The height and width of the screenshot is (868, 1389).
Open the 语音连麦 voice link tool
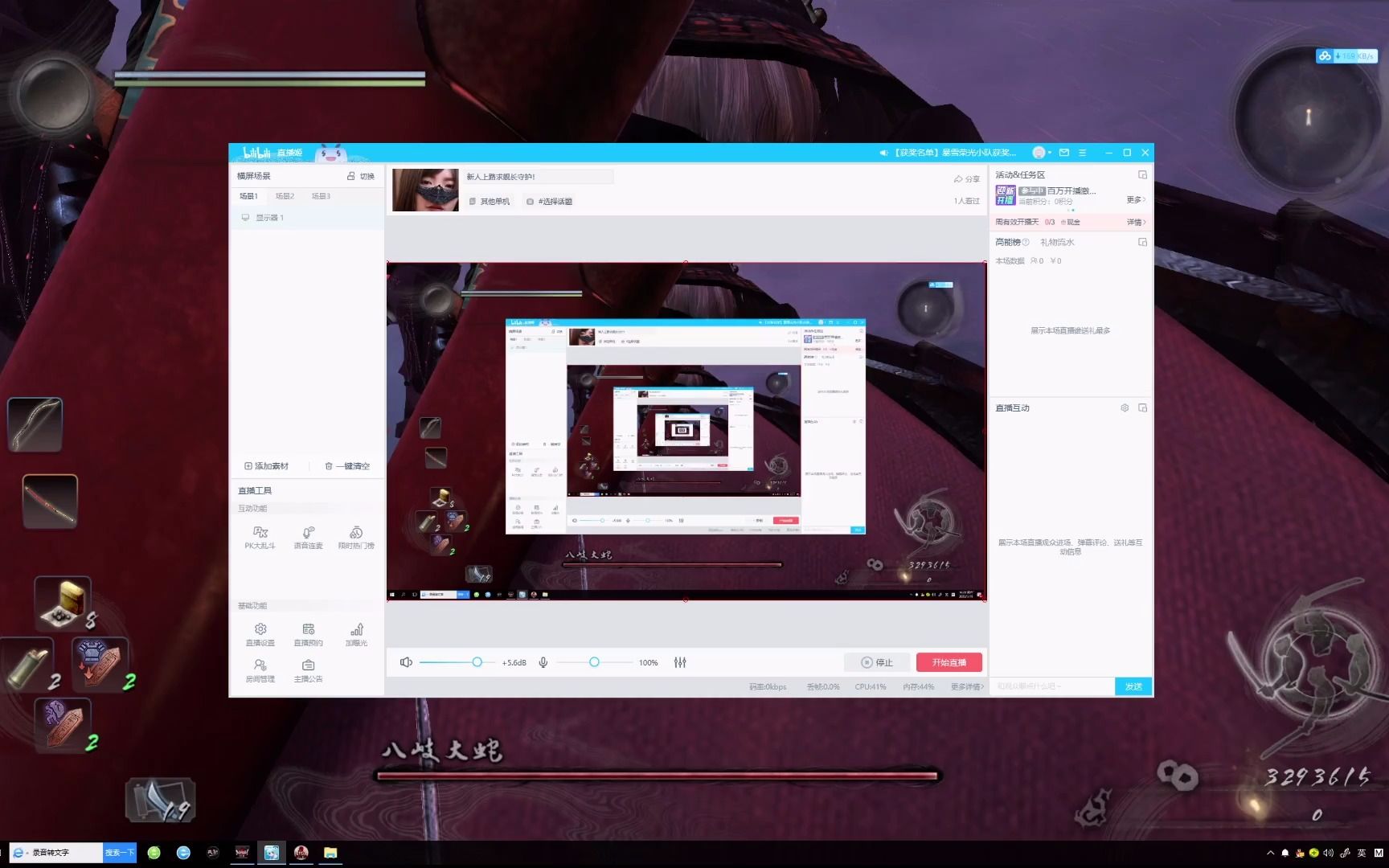[308, 537]
